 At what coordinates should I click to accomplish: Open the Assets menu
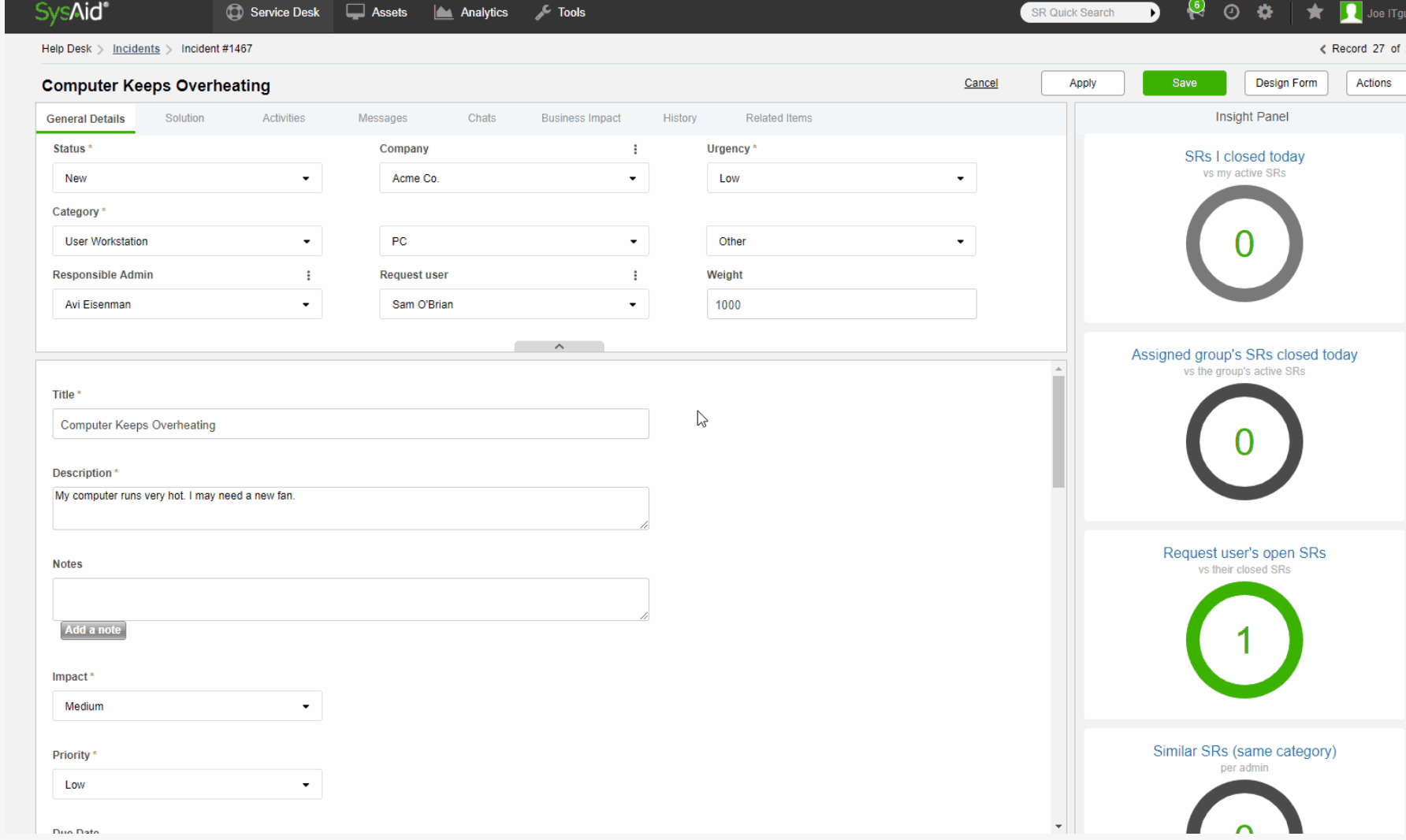[377, 13]
